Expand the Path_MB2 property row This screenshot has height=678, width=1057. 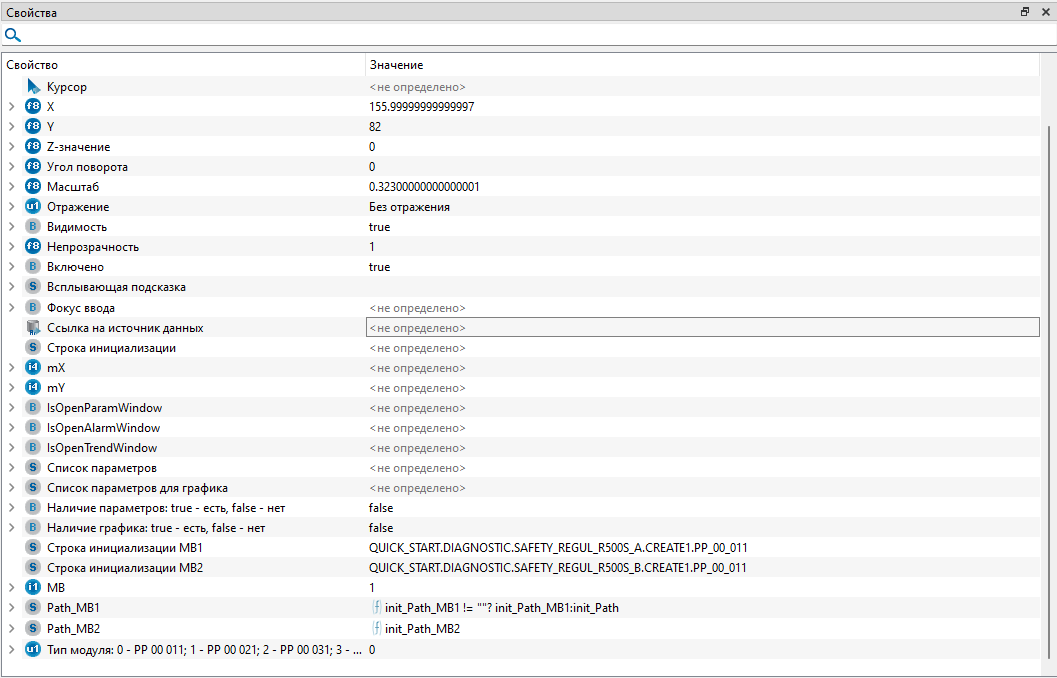click(x=11, y=629)
